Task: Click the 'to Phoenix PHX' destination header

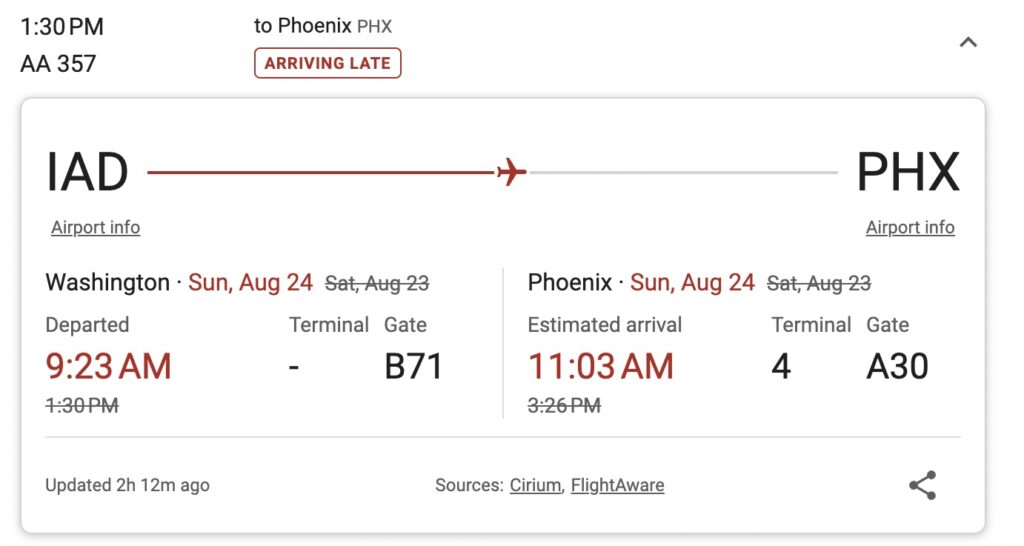Action: (323, 26)
